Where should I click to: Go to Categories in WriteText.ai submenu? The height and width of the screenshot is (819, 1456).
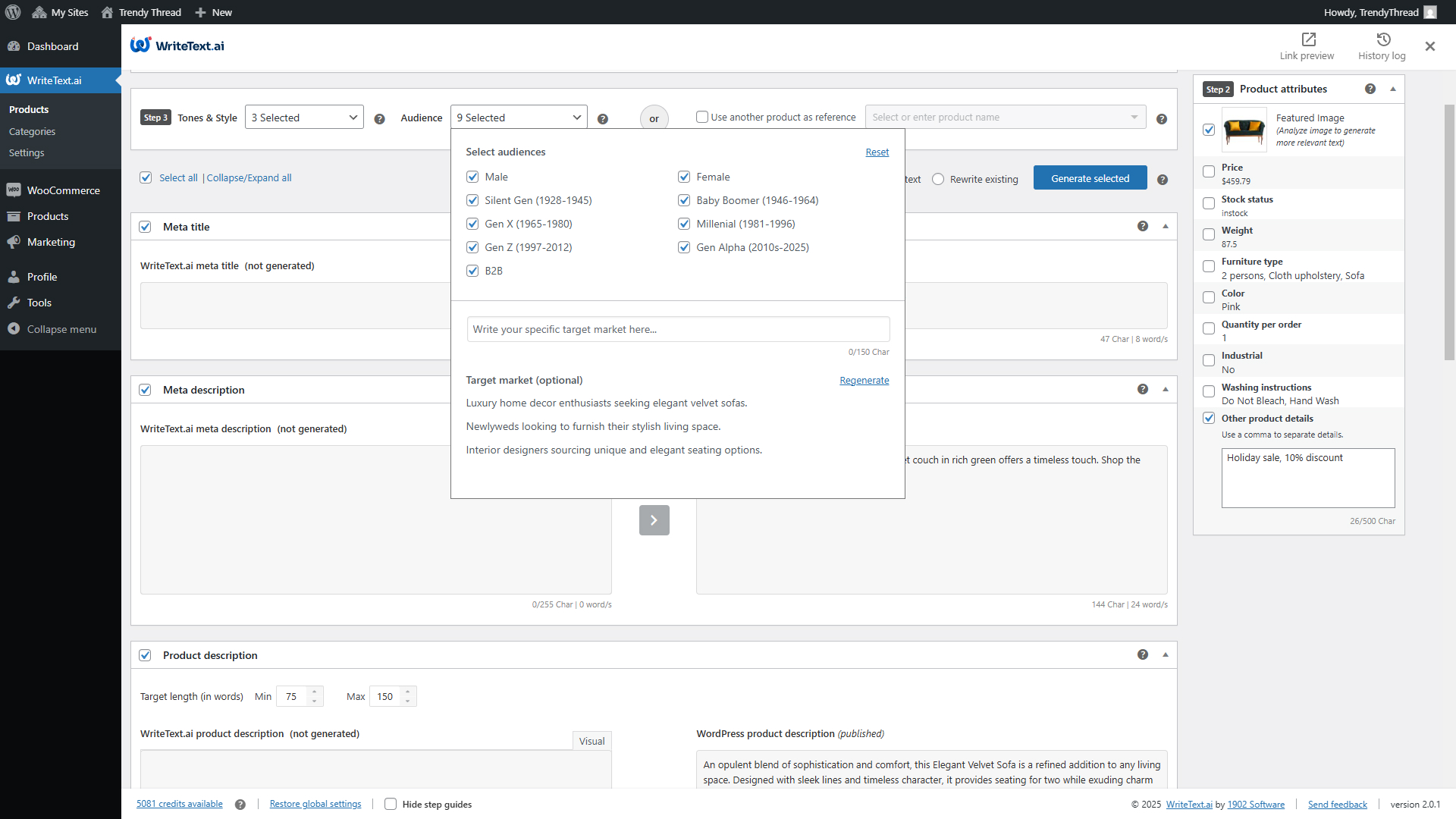[x=32, y=131]
